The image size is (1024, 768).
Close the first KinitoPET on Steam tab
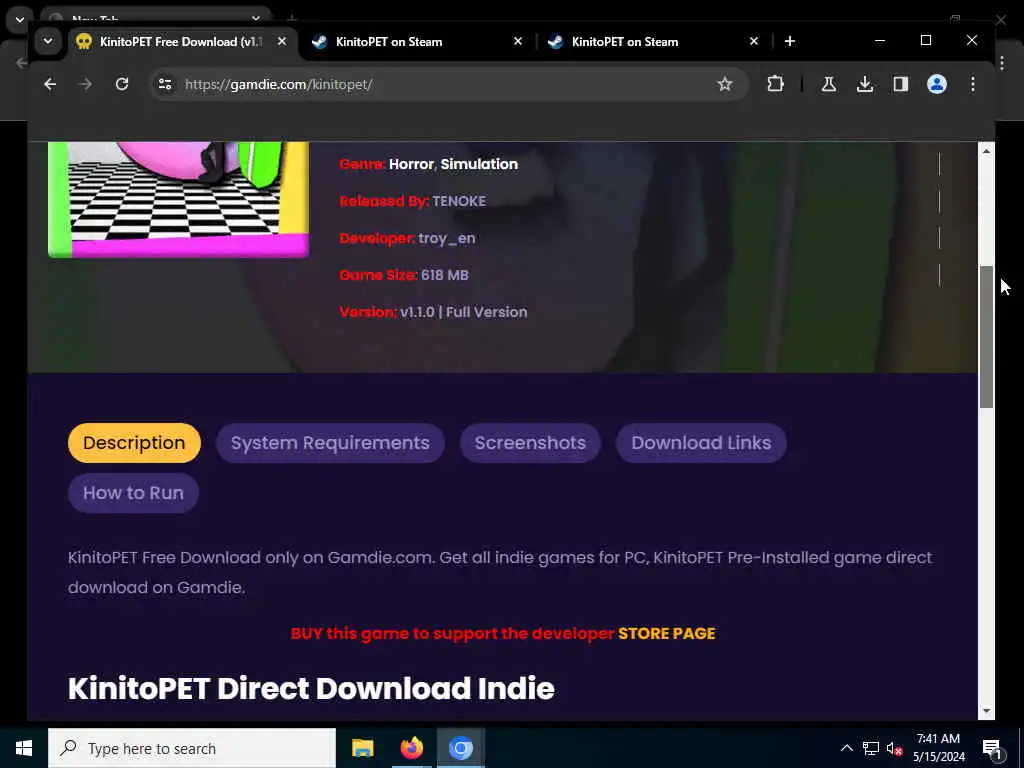pos(518,41)
